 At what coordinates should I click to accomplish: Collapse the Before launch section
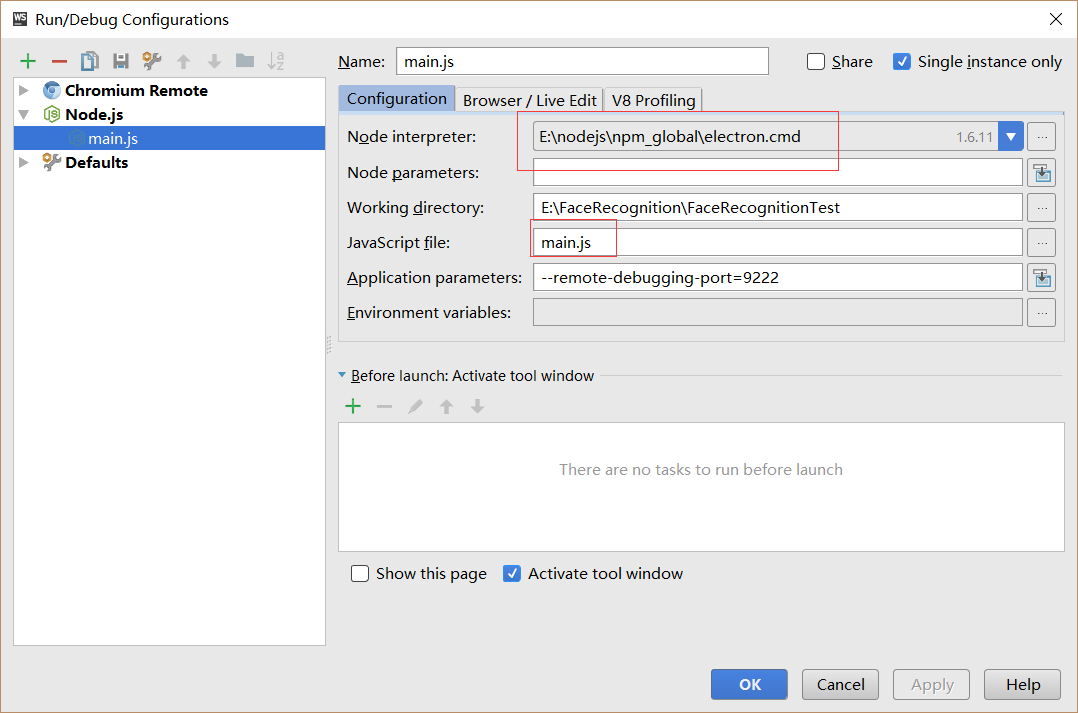tap(342, 375)
